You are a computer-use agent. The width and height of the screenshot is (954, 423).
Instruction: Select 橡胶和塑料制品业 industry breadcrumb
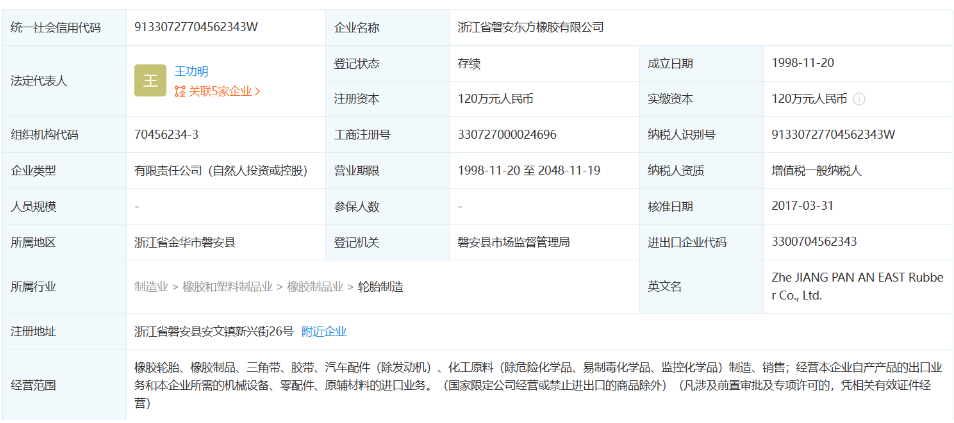pos(228,287)
